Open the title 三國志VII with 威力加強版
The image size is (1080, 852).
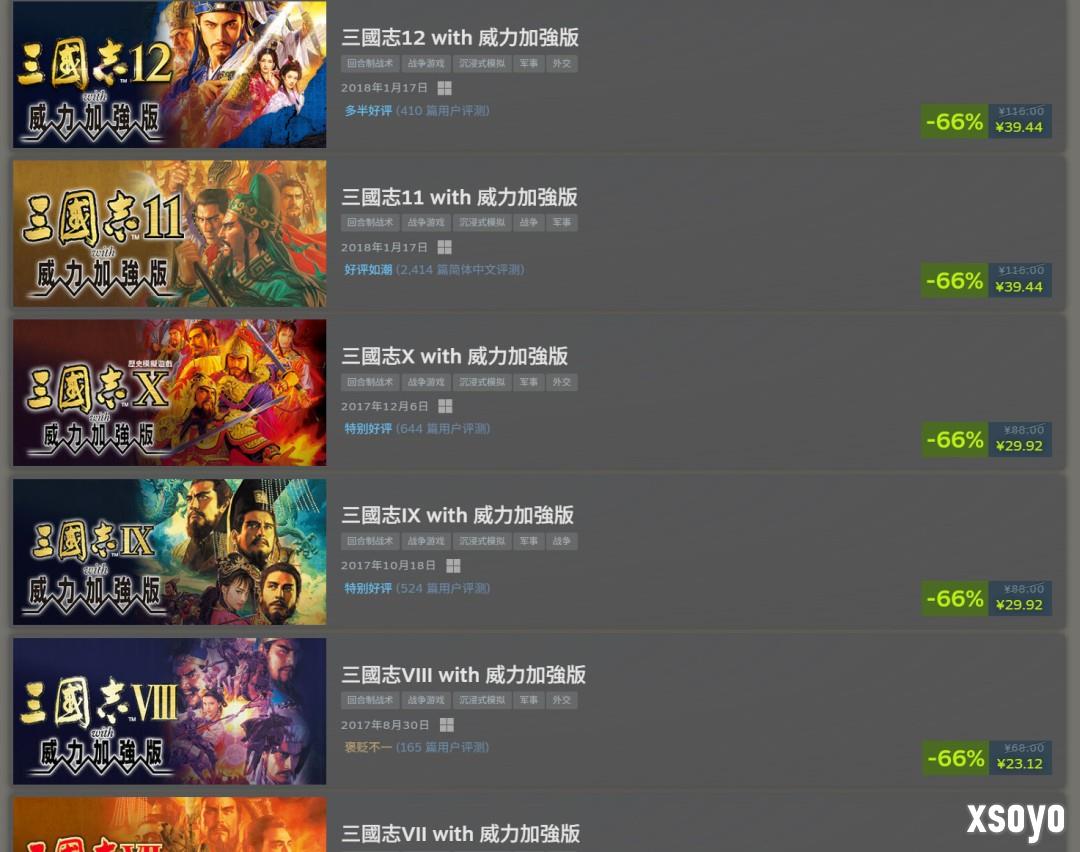[x=460, y=833]
